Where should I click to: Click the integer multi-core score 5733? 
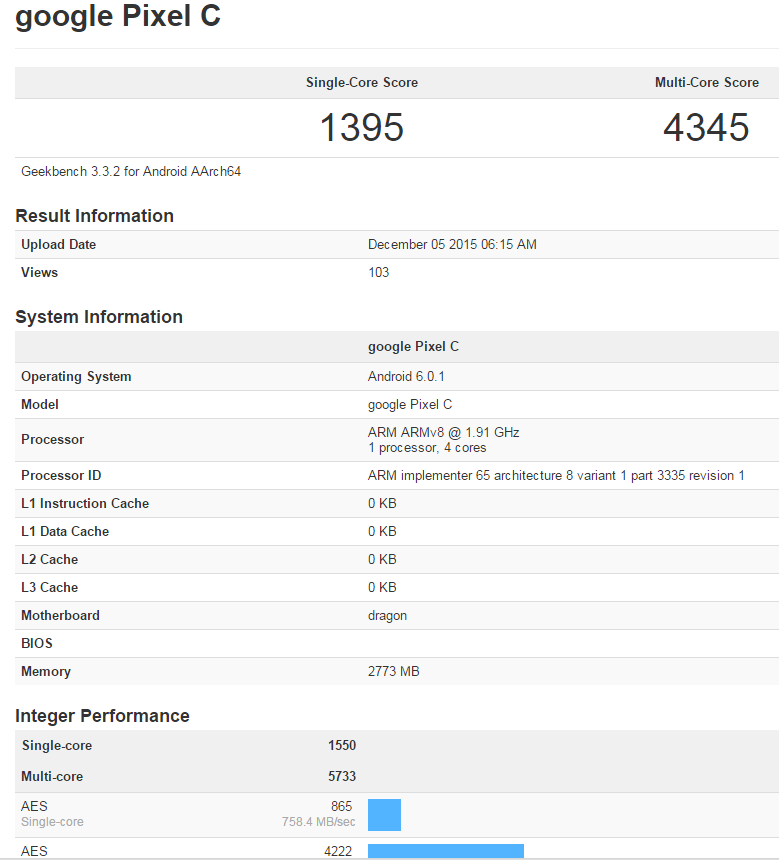coord(342,777)
